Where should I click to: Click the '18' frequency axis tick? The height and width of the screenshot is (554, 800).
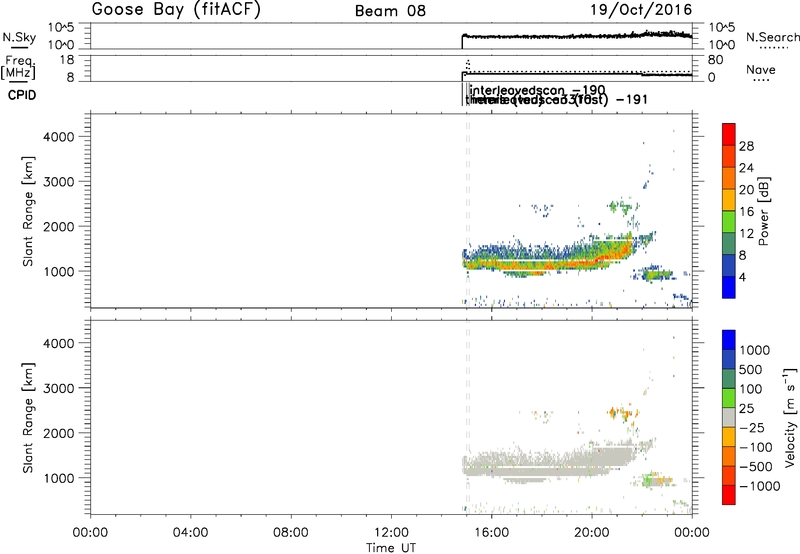[x=67, y=60]
